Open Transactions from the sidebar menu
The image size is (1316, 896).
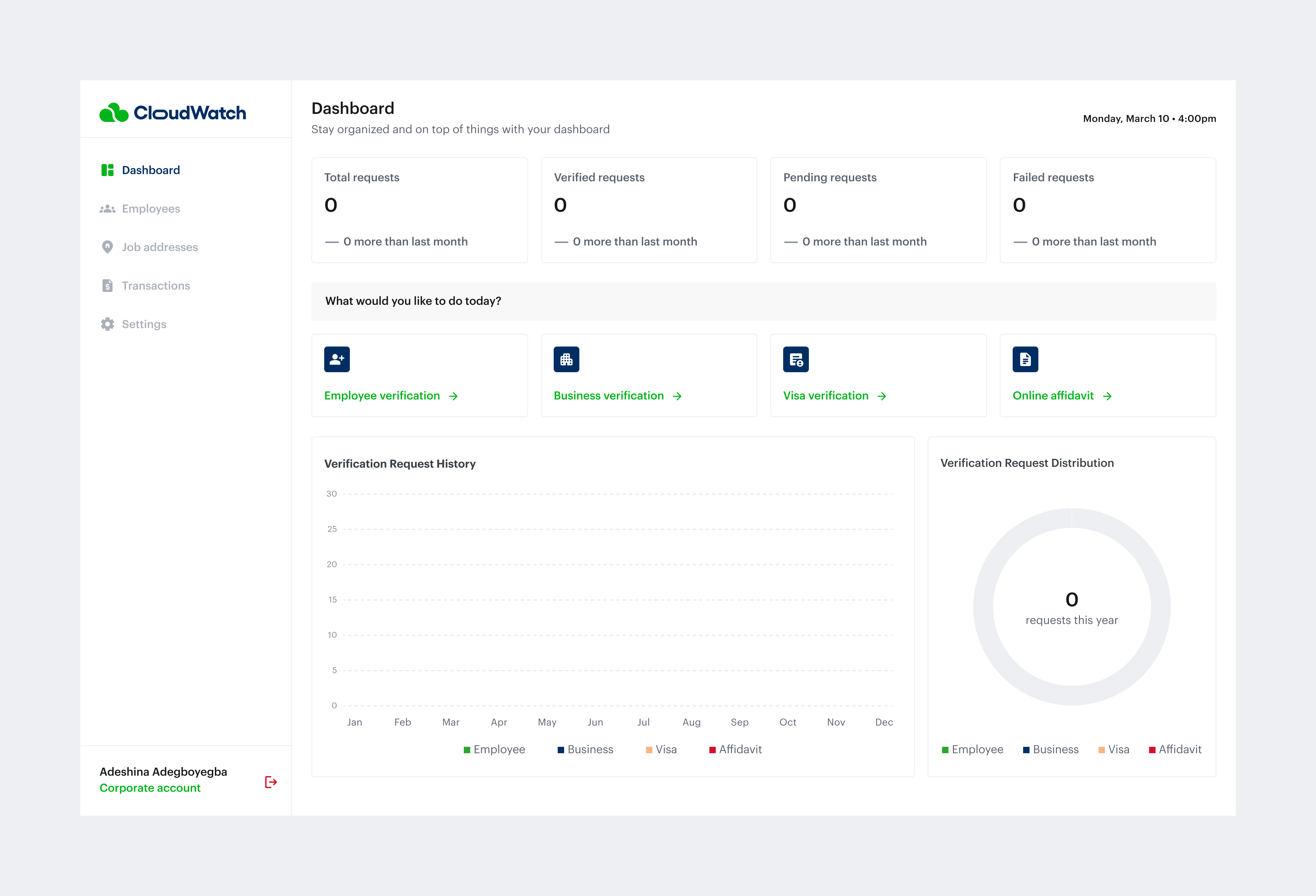(x=156, y=285)
